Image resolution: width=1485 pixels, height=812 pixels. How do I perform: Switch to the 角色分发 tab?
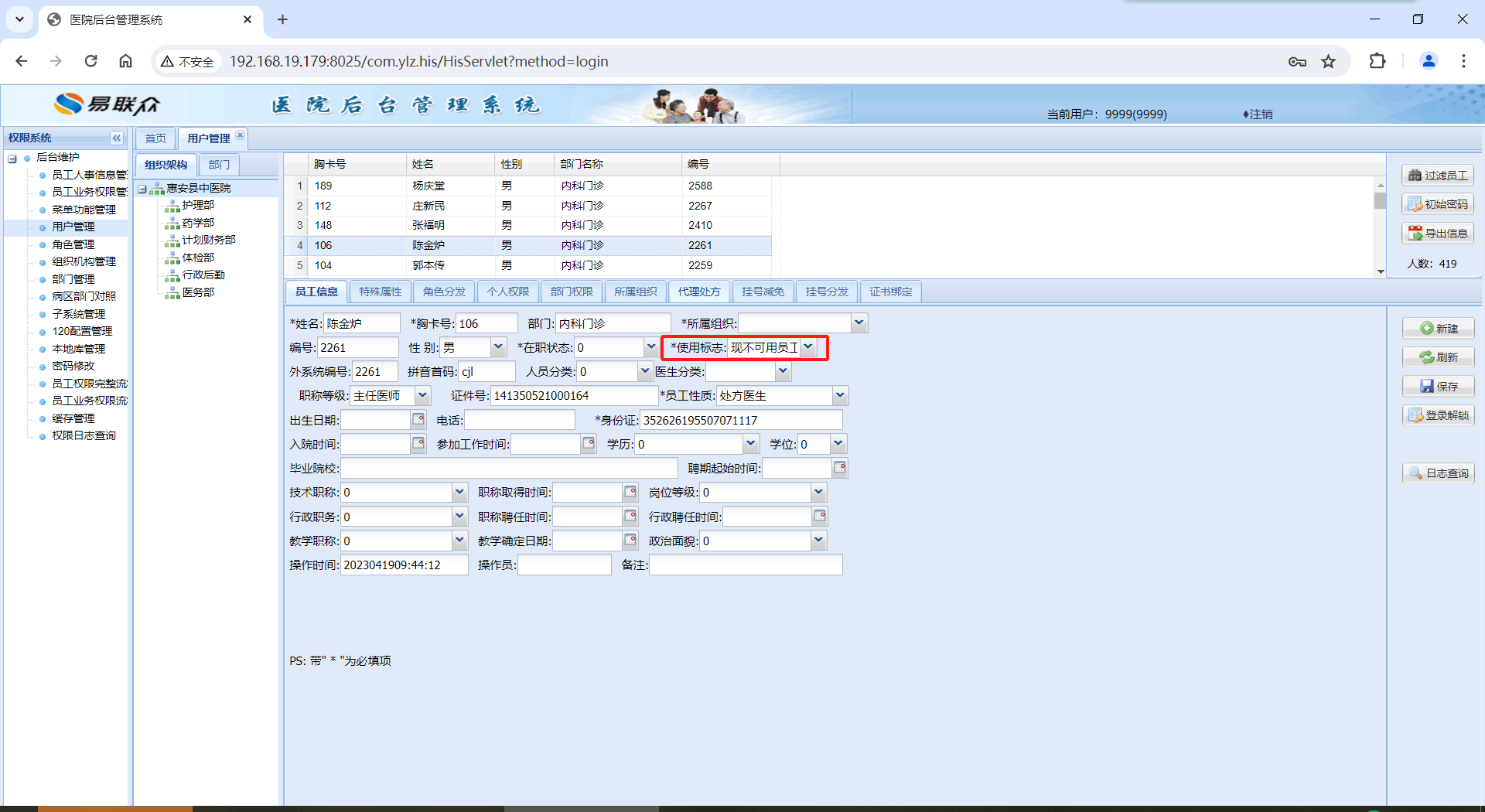coord(444,292)
